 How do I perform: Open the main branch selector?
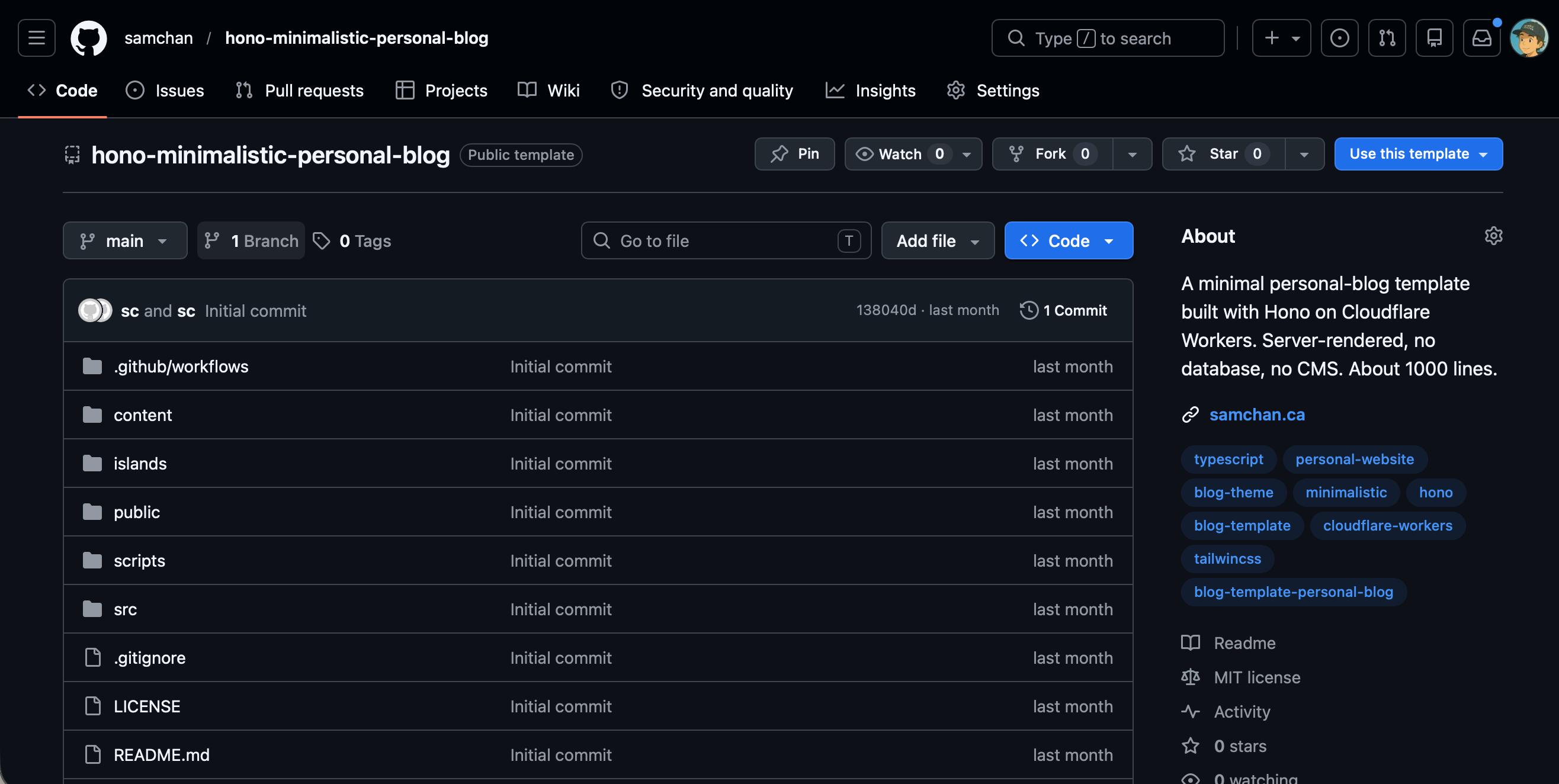124,241
